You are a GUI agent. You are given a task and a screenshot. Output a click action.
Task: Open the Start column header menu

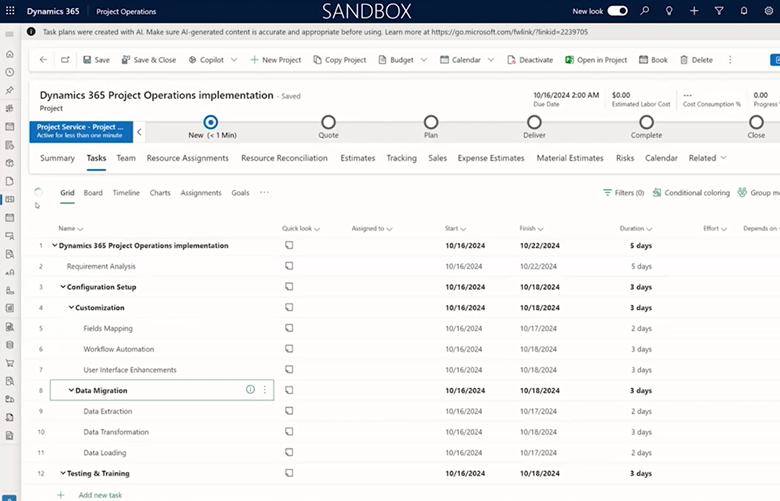point(455,228)
